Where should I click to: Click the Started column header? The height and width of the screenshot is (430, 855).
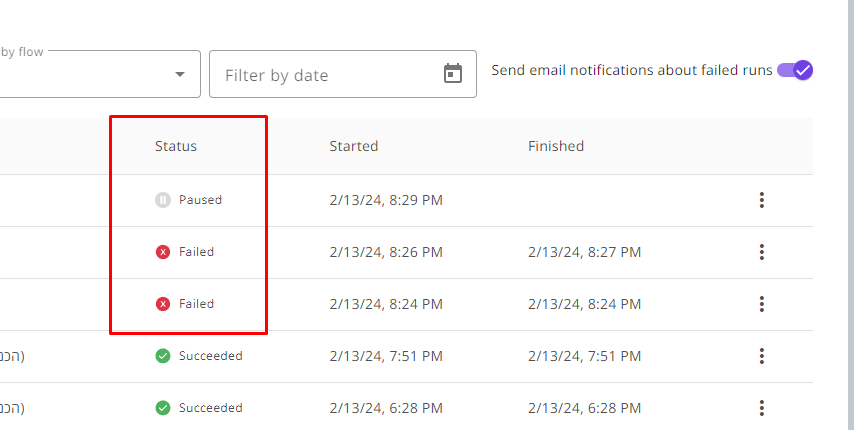click(x=353, y=146)
